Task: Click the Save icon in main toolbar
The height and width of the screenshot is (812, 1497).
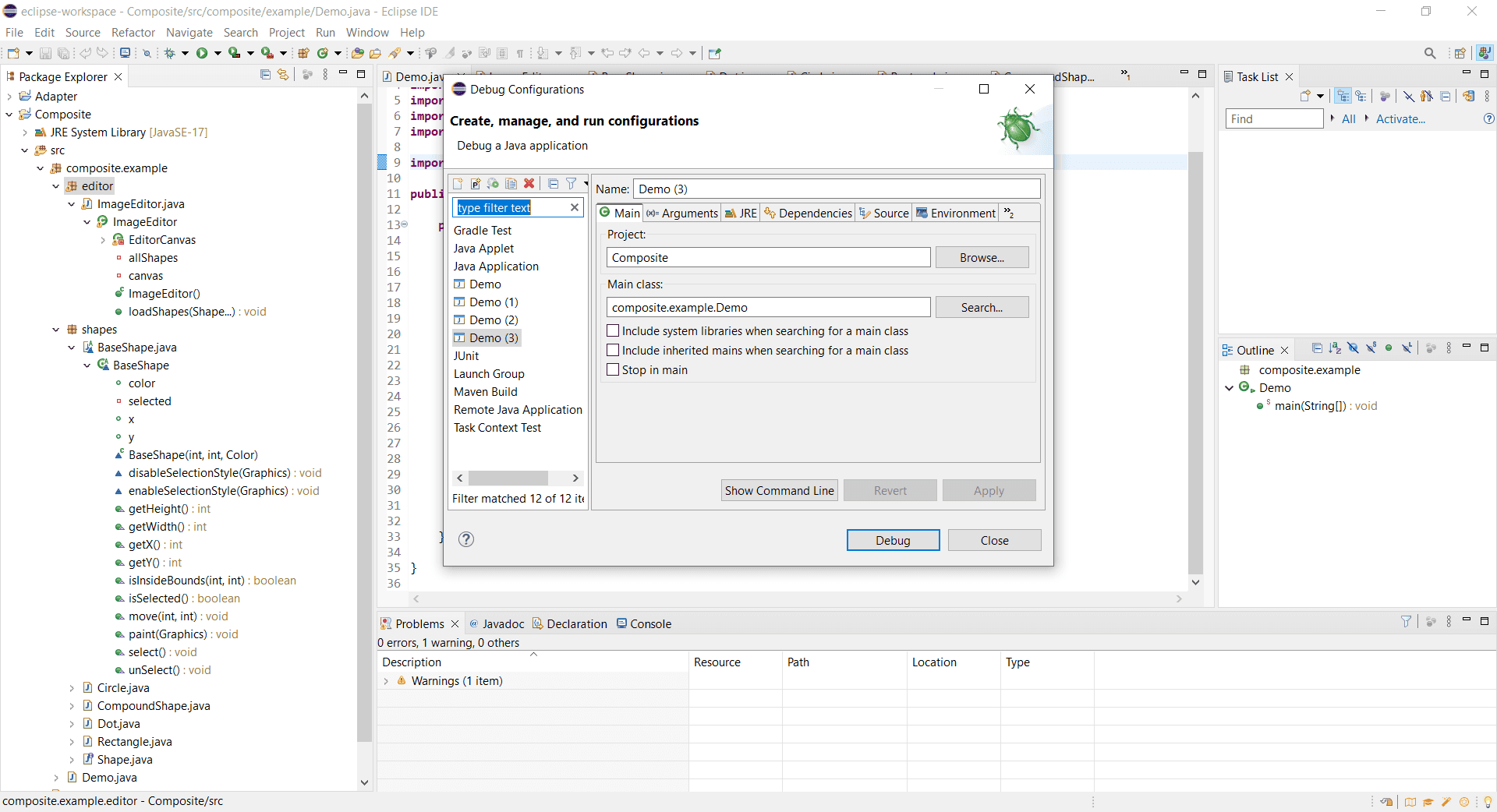Action: 45,53
